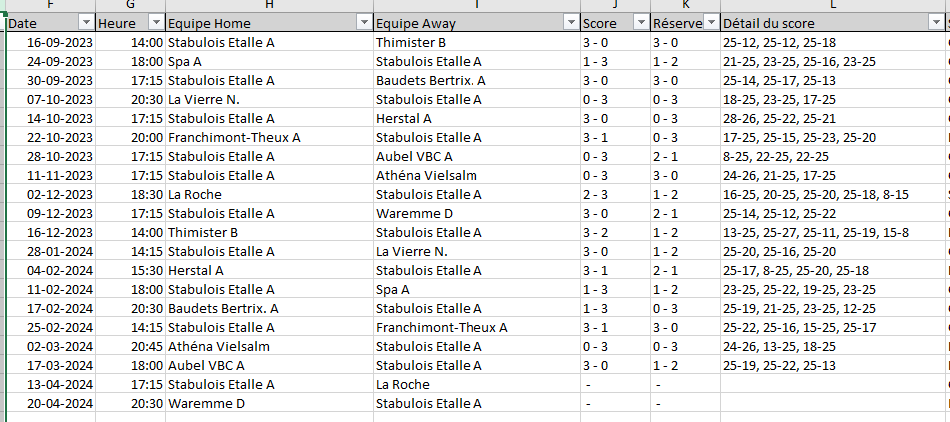
Task: Click the La Roche away team cell
Action: click(x=477, y=384)
